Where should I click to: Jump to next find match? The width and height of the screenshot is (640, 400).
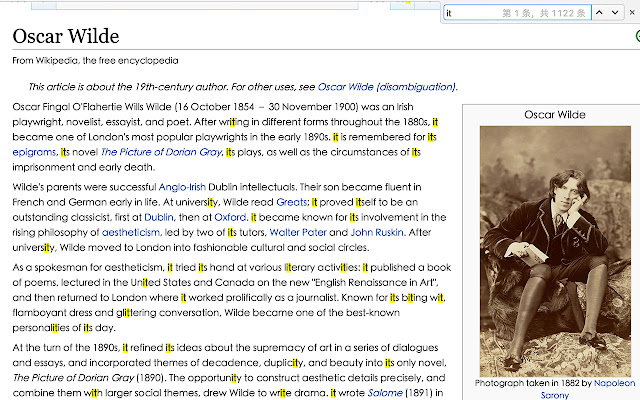[616, 13]
